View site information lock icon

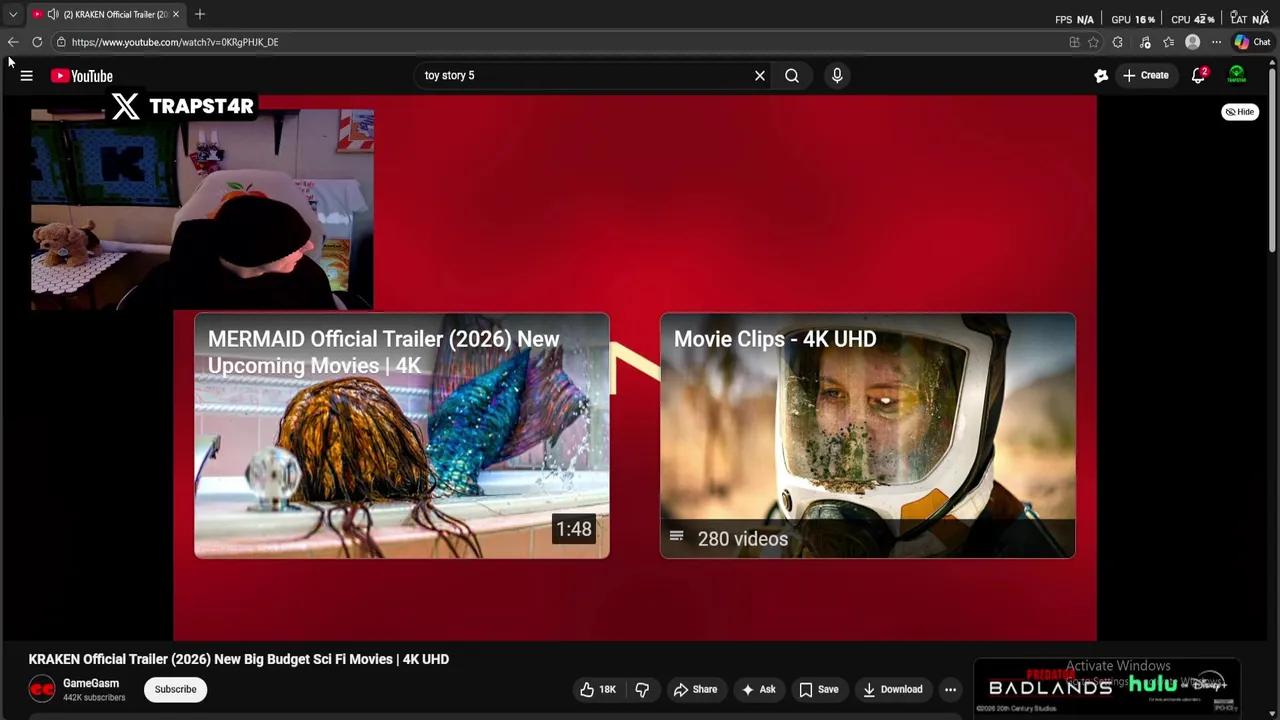61,42
